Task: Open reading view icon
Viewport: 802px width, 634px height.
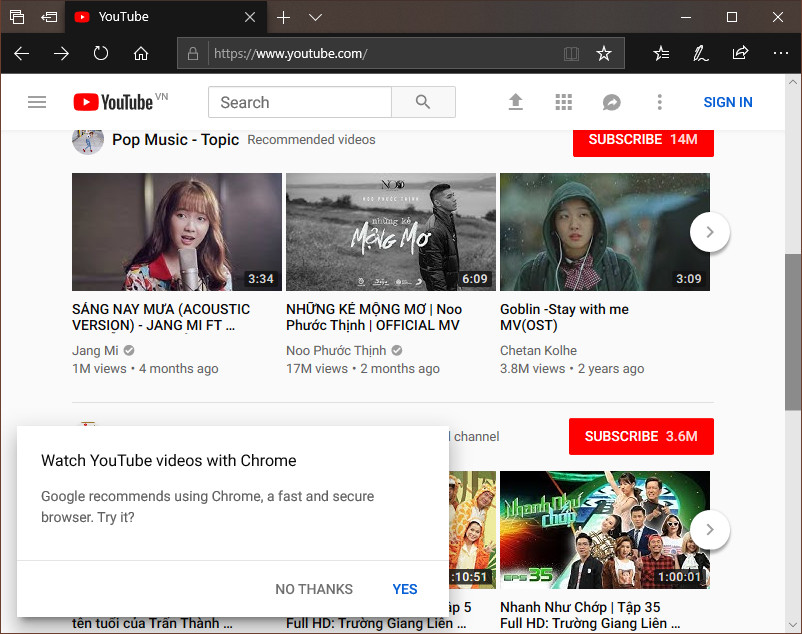Action: [x=571, y=53]
